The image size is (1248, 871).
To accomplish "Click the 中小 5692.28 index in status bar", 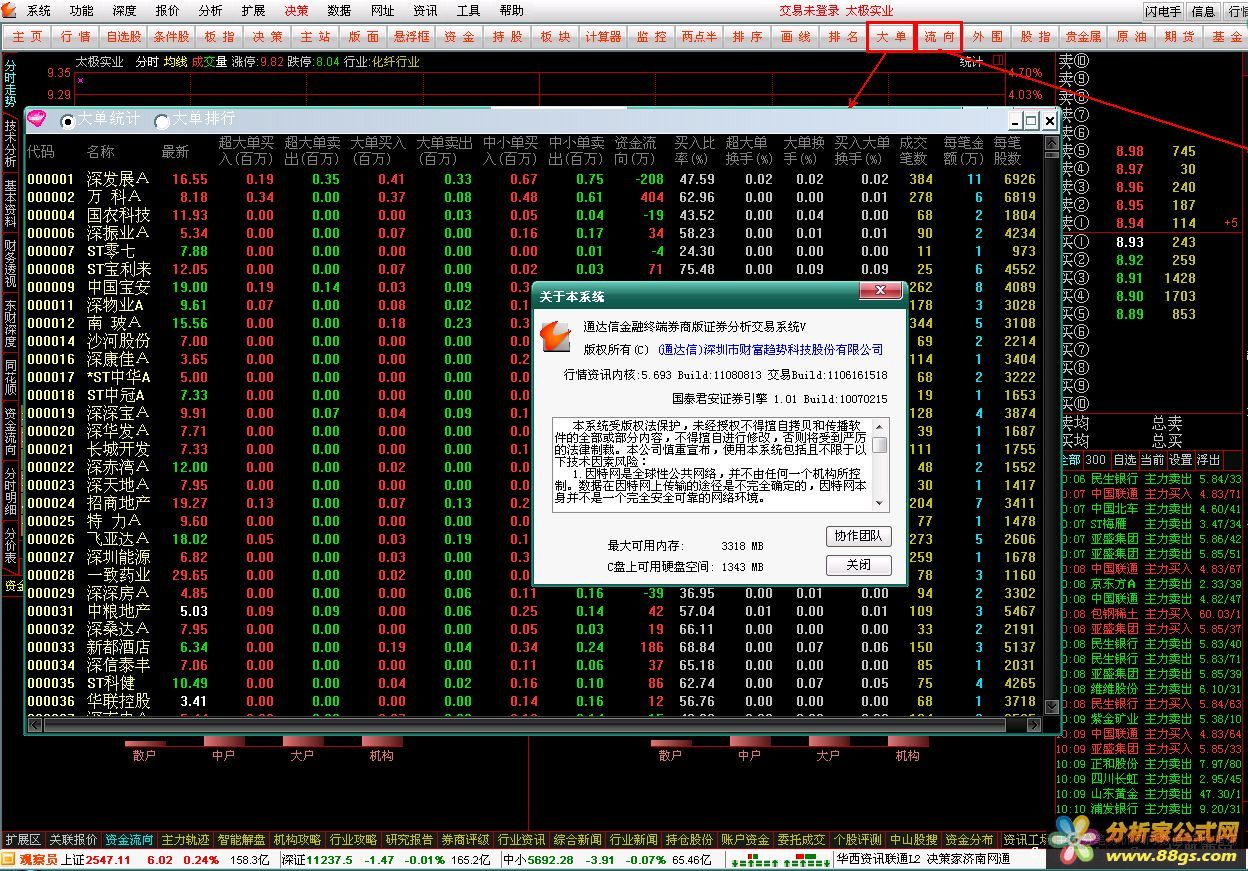I will pos(538,860).
